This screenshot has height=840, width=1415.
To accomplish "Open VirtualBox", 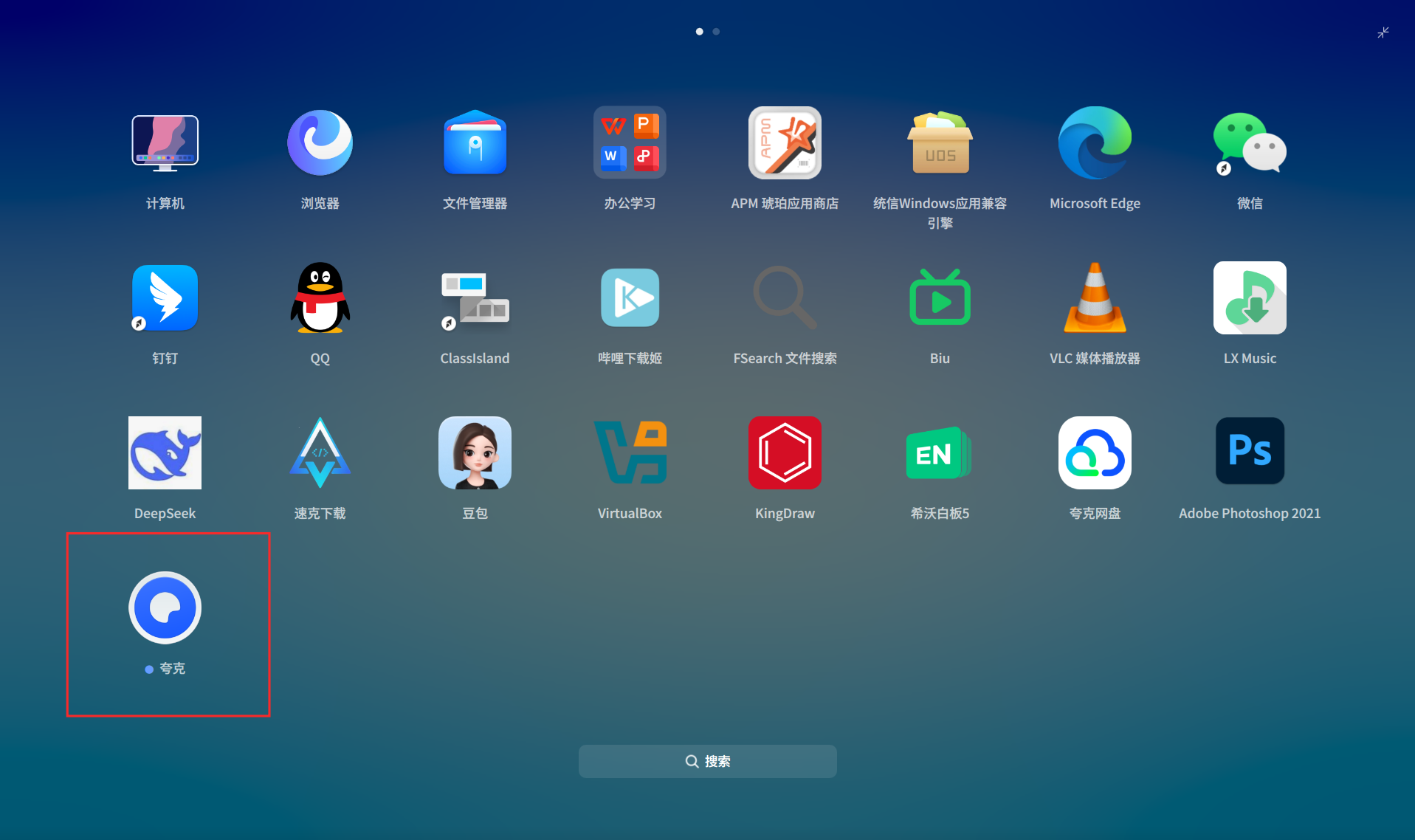I will 630,453.
